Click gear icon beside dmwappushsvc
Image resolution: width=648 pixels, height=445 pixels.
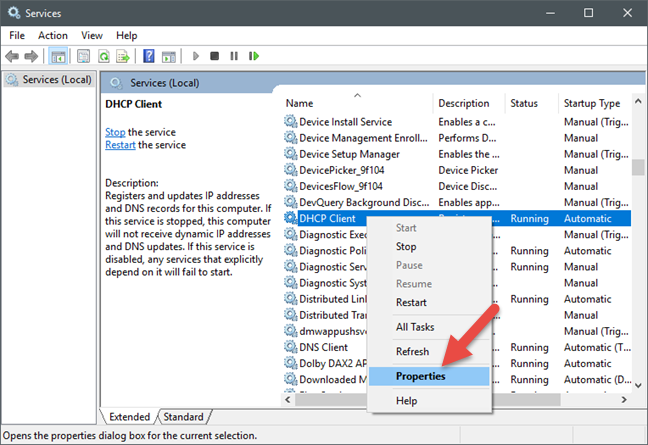[291, 331]
